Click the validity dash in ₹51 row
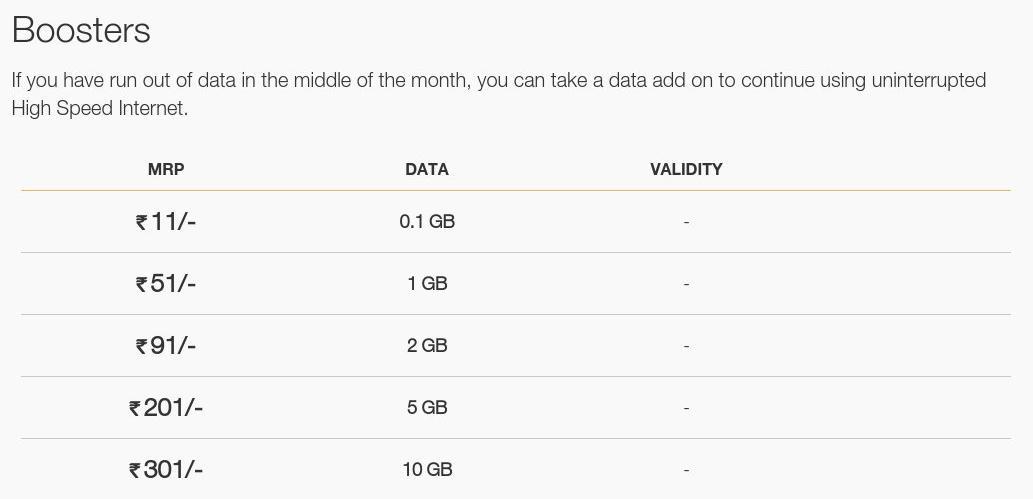 pos(686,284)
